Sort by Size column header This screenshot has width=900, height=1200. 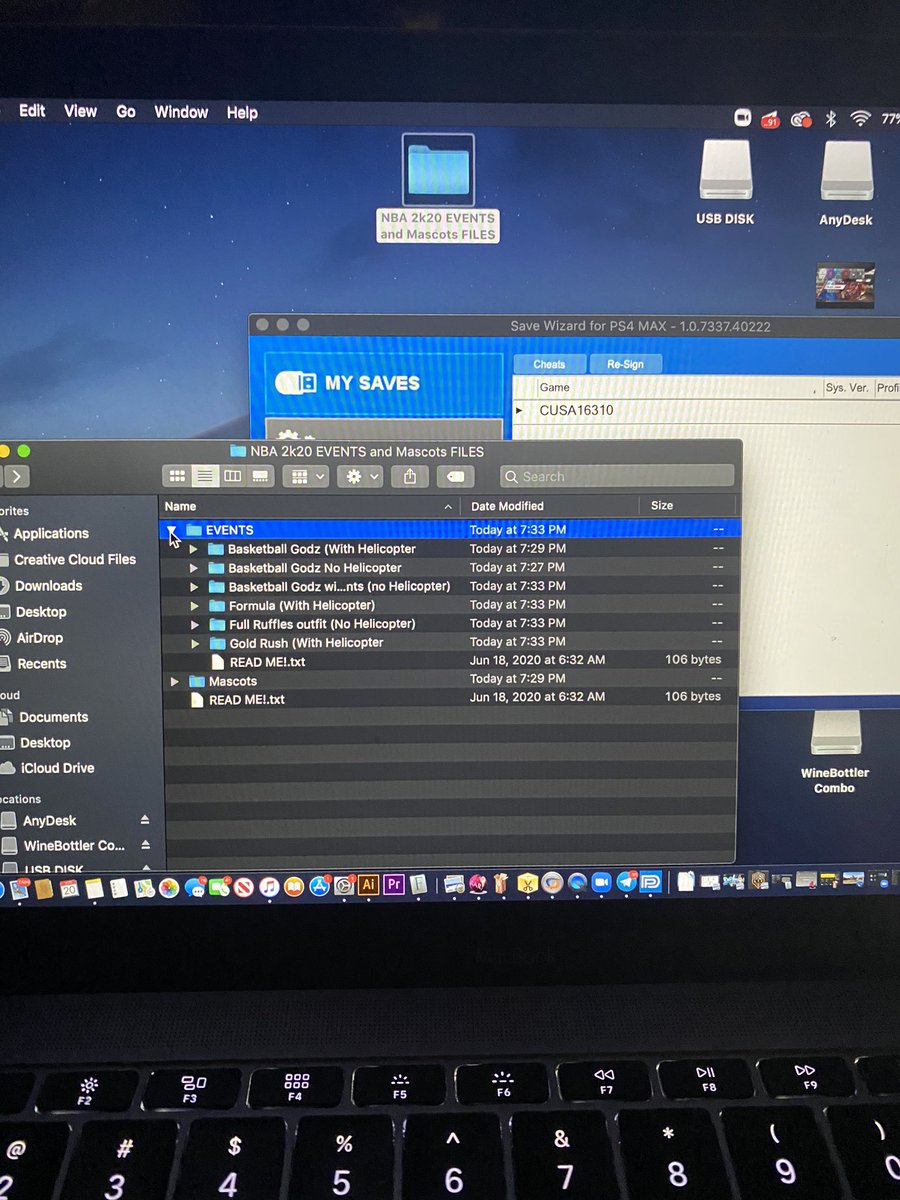click(x=688, y=506)
